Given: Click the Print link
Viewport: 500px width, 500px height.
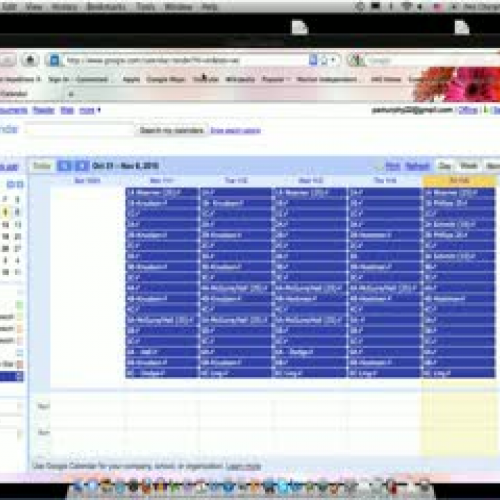Looking at the screenshot, I should pyautogui.click(x=392, y=166).
